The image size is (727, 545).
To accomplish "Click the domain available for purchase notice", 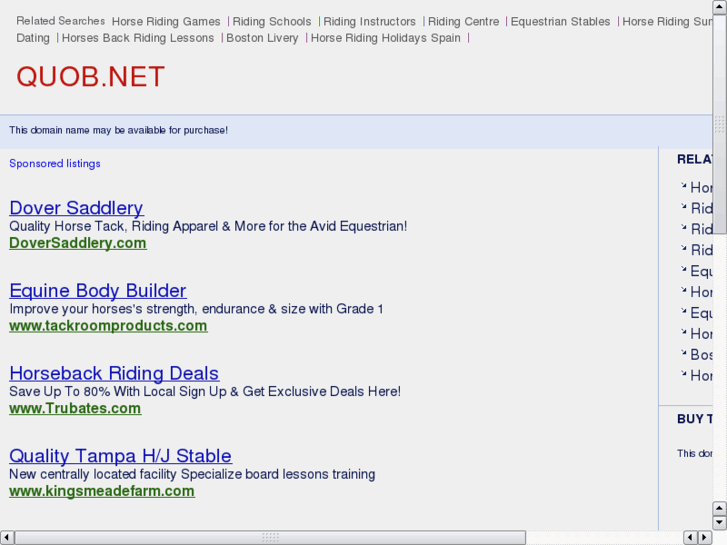I will tap(119, 130).
